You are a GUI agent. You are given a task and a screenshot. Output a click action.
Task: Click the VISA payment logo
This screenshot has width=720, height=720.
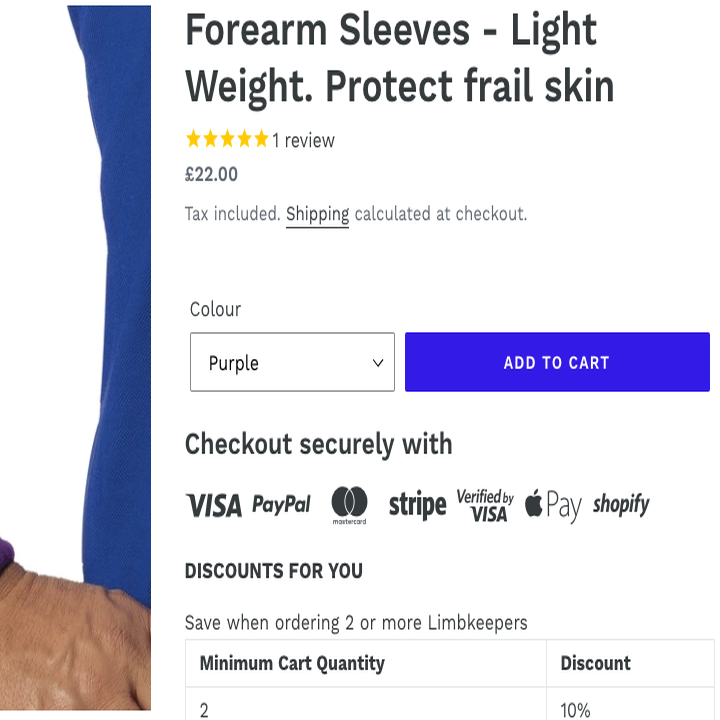(x=214, y=505)
